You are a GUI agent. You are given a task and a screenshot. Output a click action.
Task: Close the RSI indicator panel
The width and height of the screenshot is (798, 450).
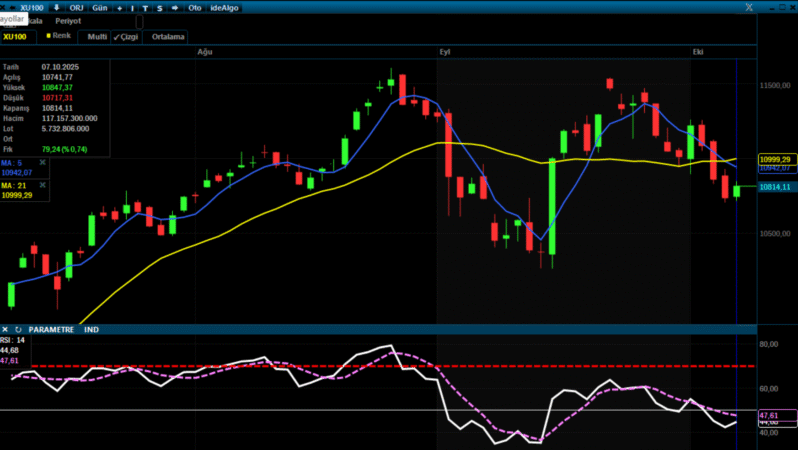pos(5,329)
